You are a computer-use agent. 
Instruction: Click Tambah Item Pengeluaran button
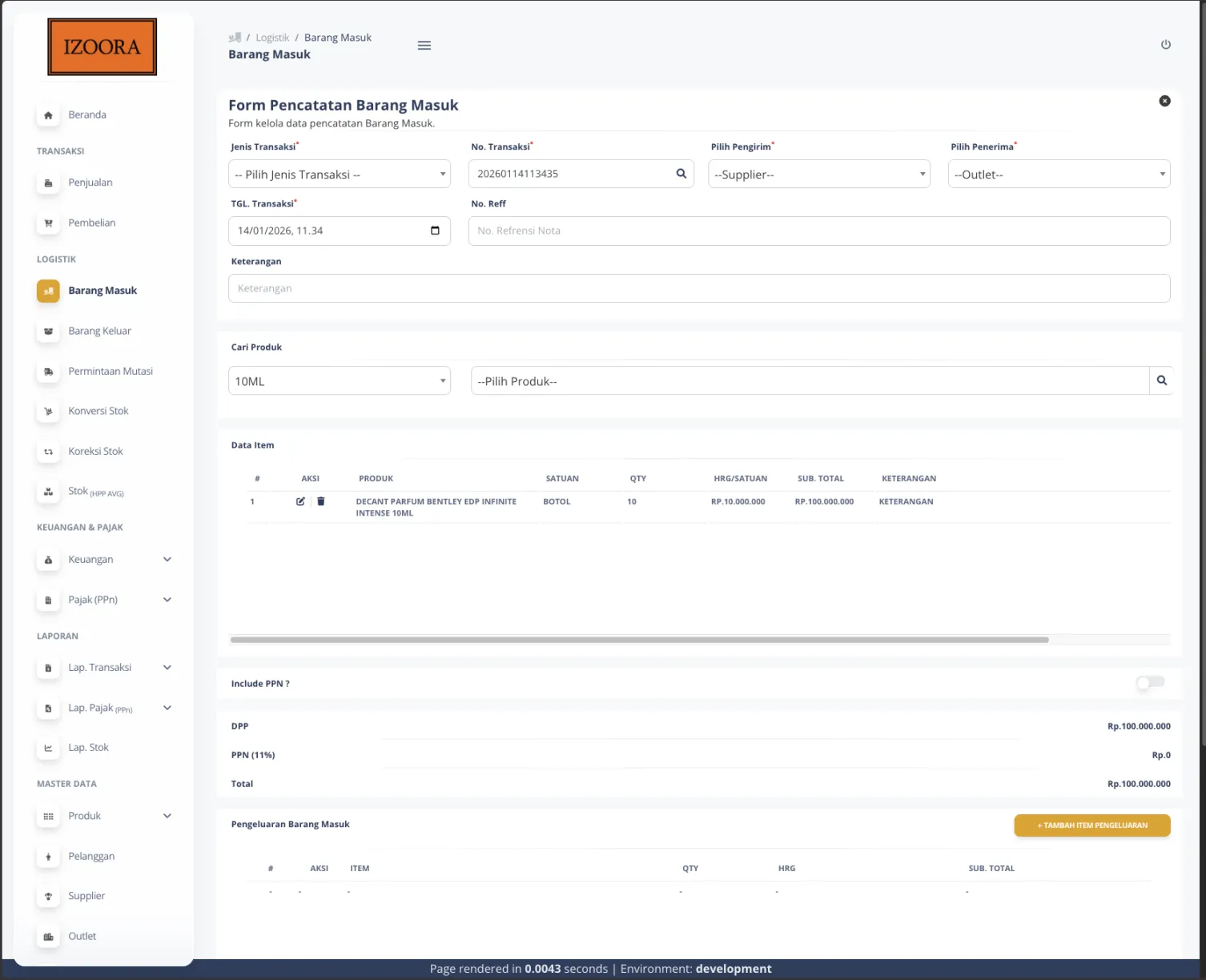(x=1091, y=825)
